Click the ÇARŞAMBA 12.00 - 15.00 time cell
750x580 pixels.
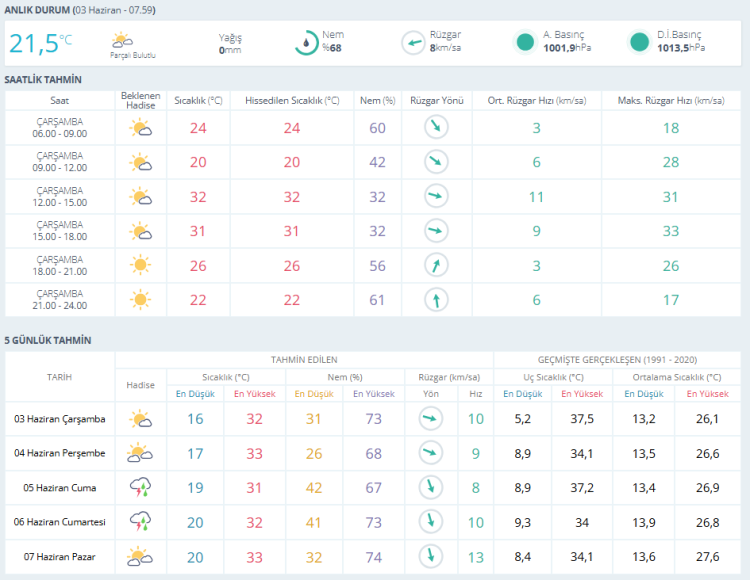point(60,197)
